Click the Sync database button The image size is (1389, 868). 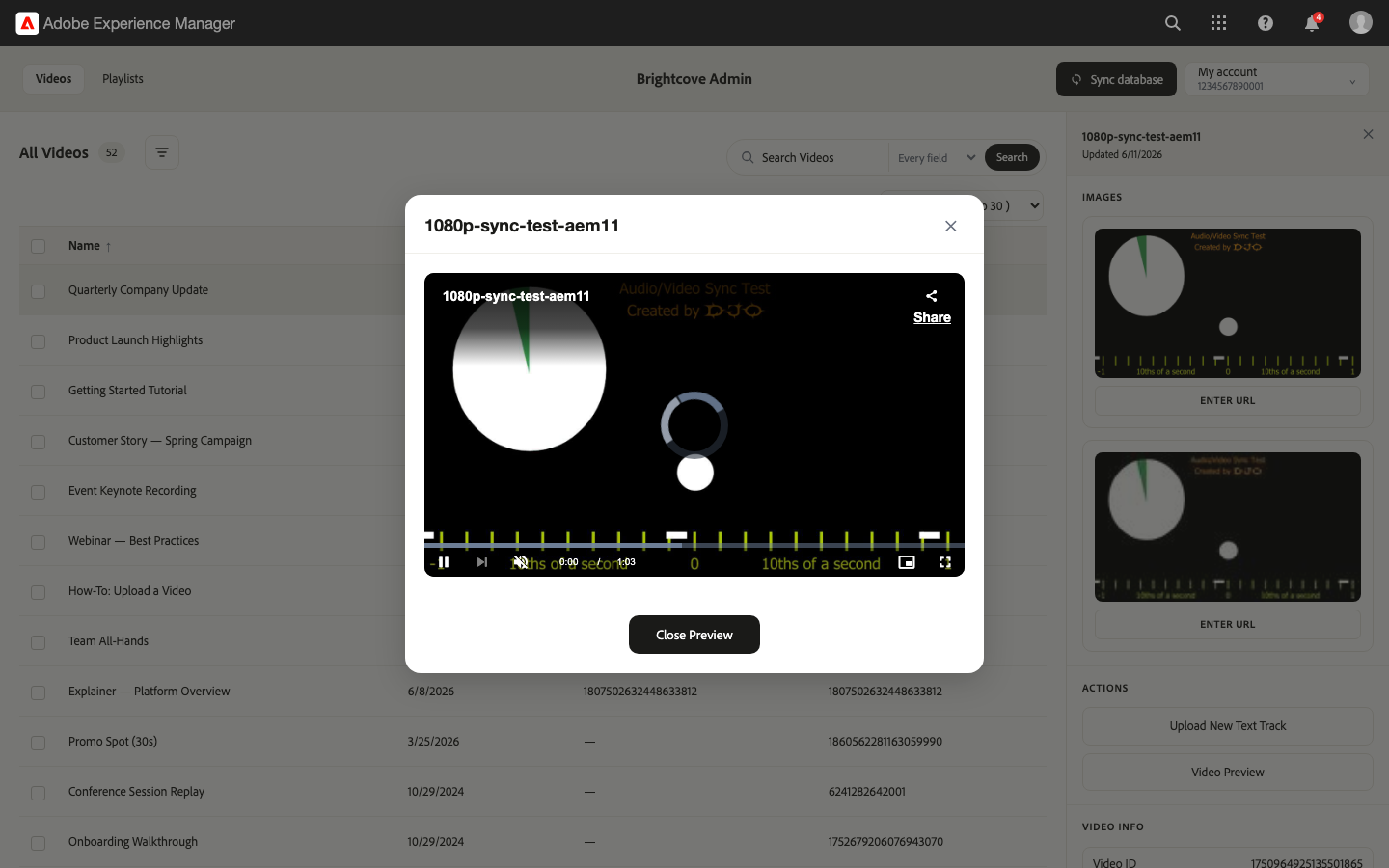coord(1116,79)
